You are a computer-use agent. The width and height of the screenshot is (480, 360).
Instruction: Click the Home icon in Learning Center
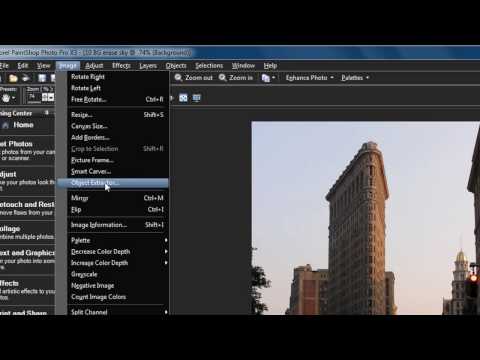click(6, 125)
